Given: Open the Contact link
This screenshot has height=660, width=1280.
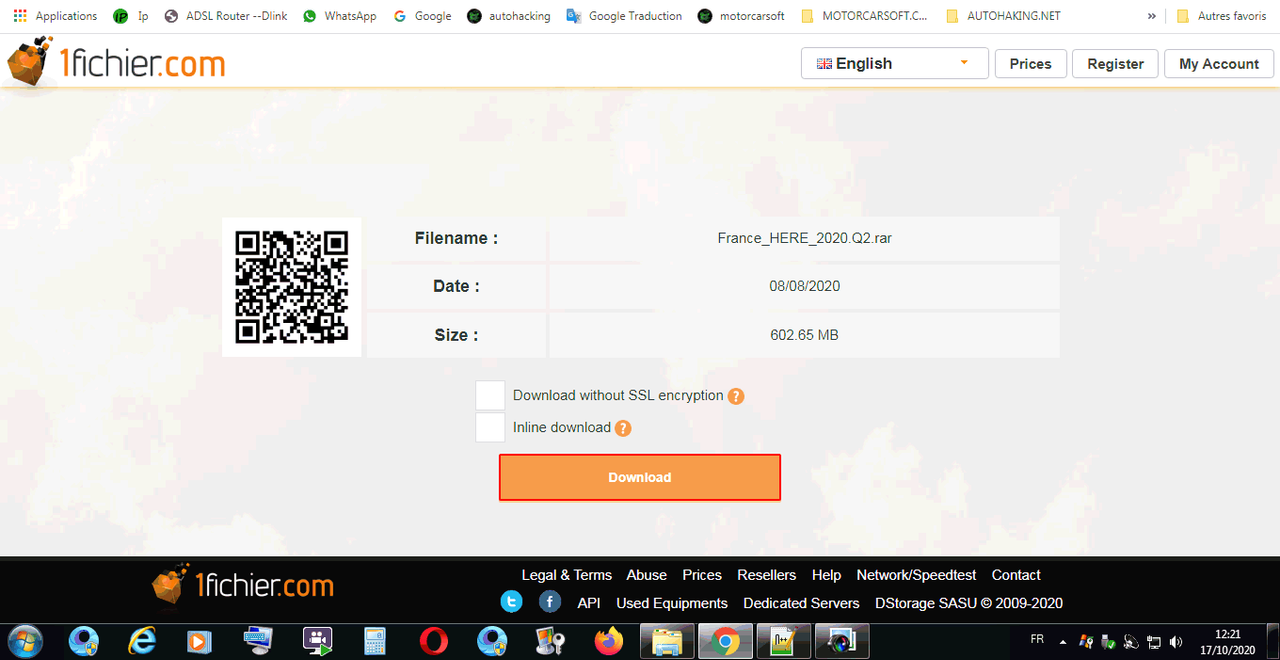Looking at the screenshot, I should pos(1016,575).
